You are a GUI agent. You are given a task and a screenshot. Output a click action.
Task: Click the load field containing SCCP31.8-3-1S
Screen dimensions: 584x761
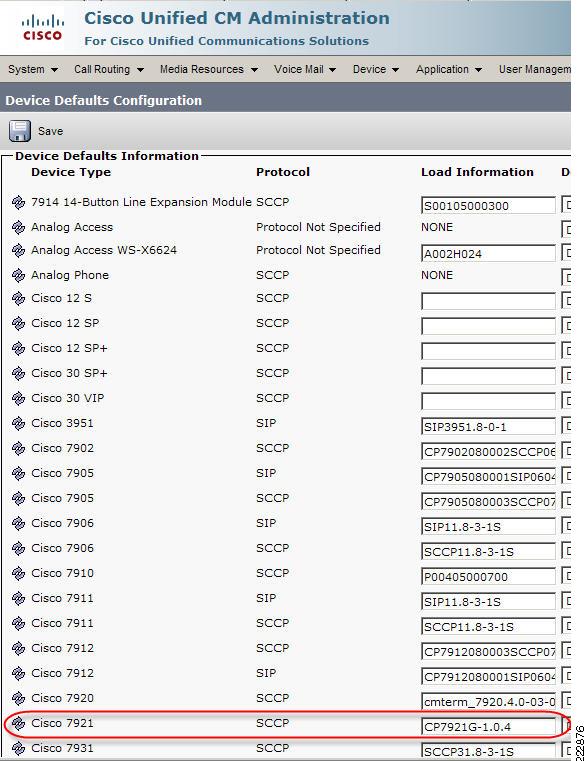click(x=488, y=751)
